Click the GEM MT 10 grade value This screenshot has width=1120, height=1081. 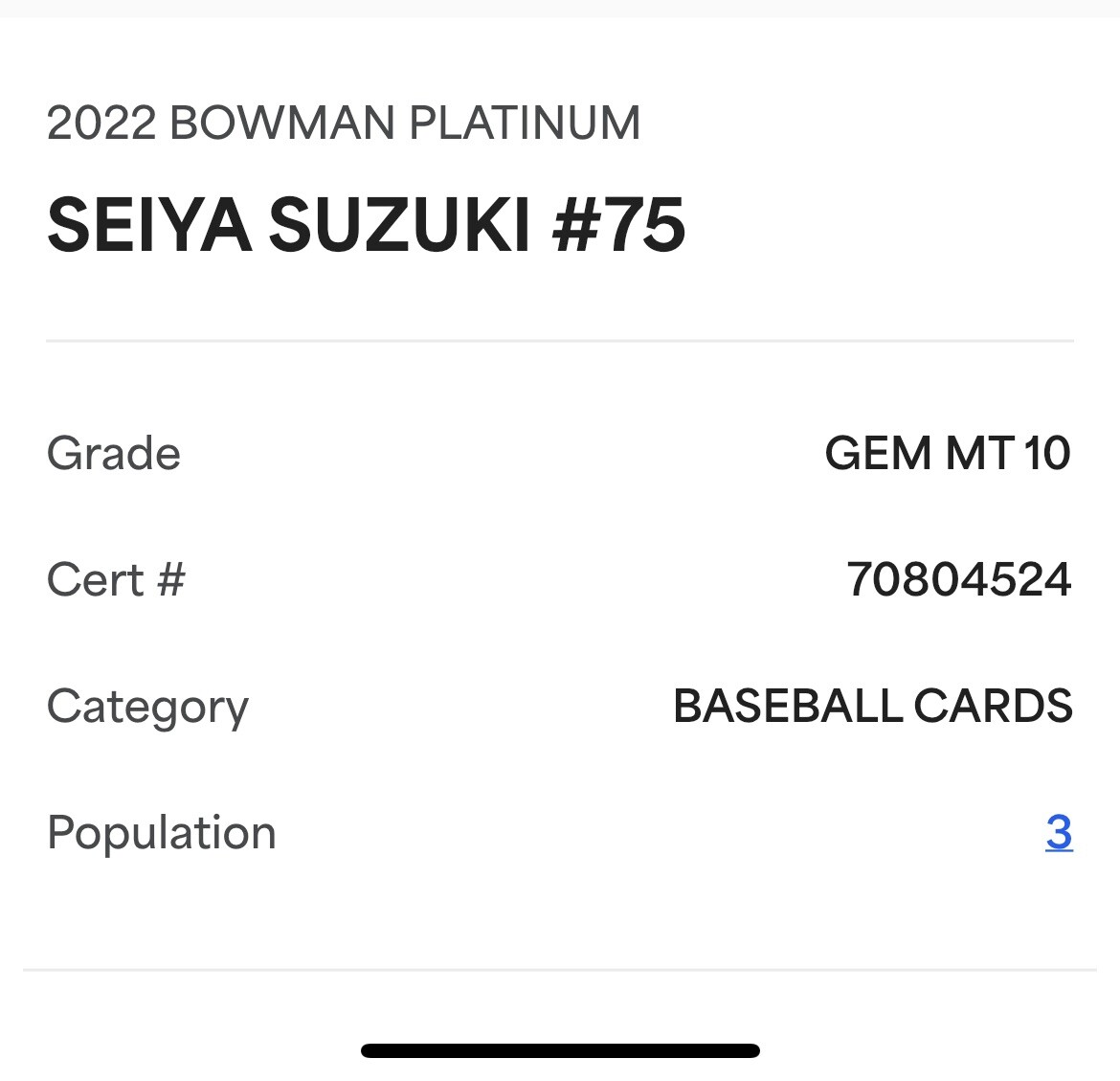point(947,453)
